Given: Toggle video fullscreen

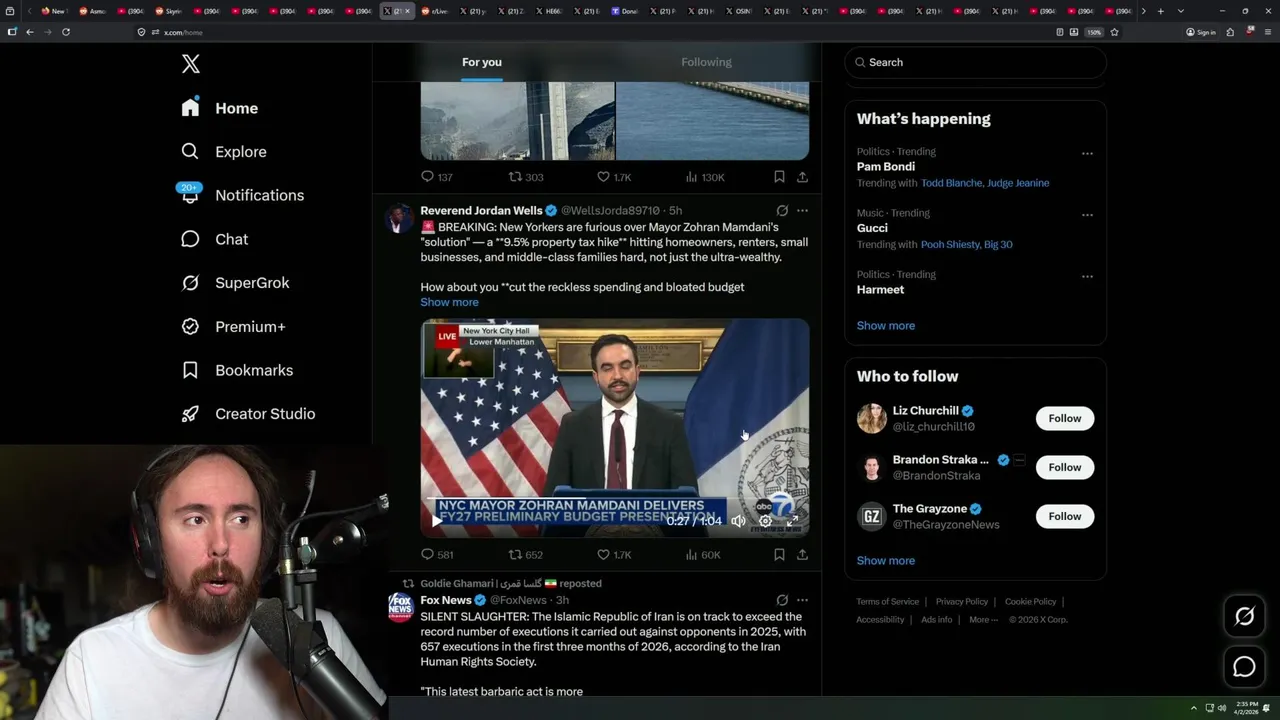Looking at the screenshot, I should [x=792, y=521].
